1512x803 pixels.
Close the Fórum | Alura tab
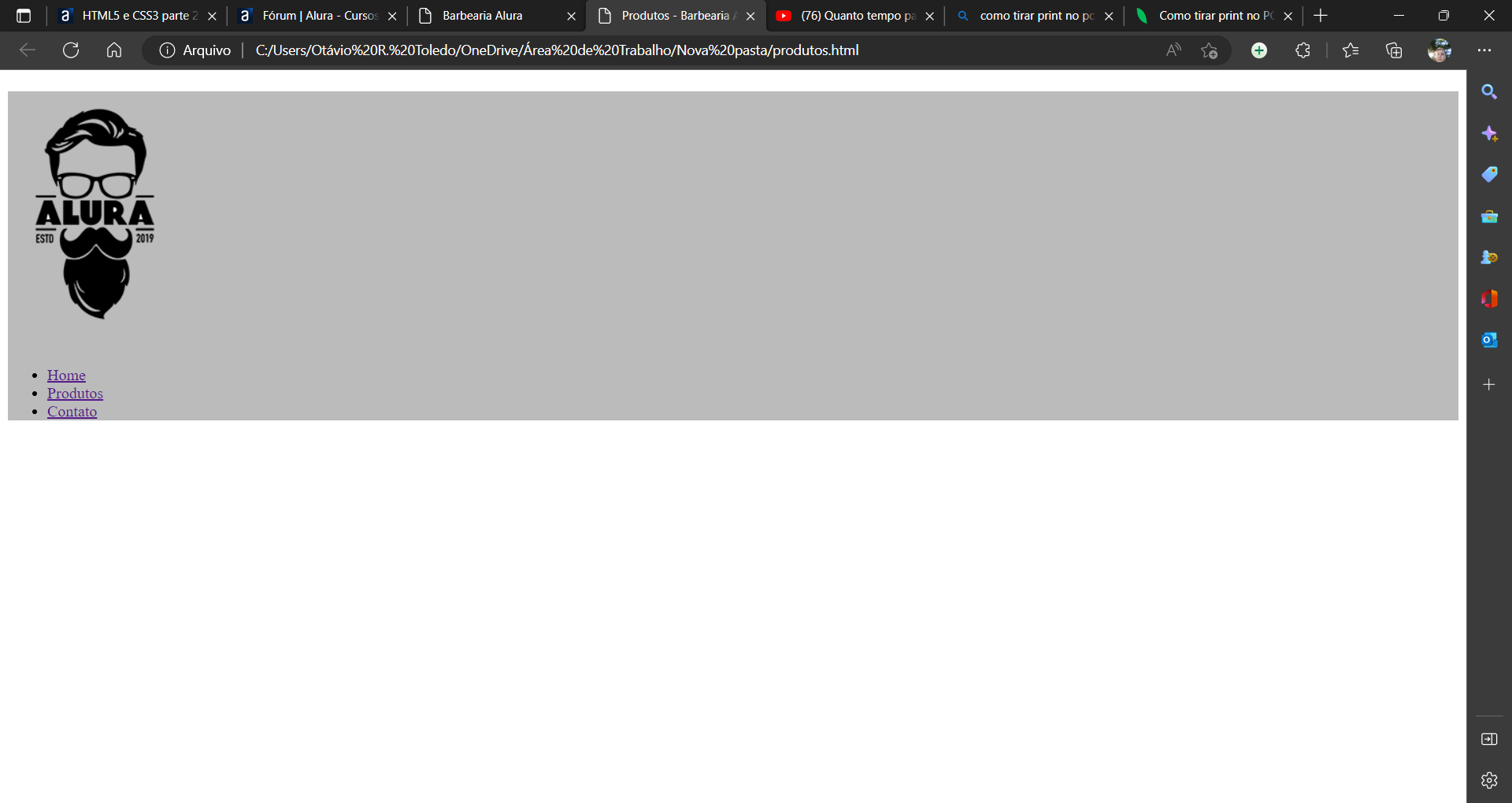(x=392, y=16)
